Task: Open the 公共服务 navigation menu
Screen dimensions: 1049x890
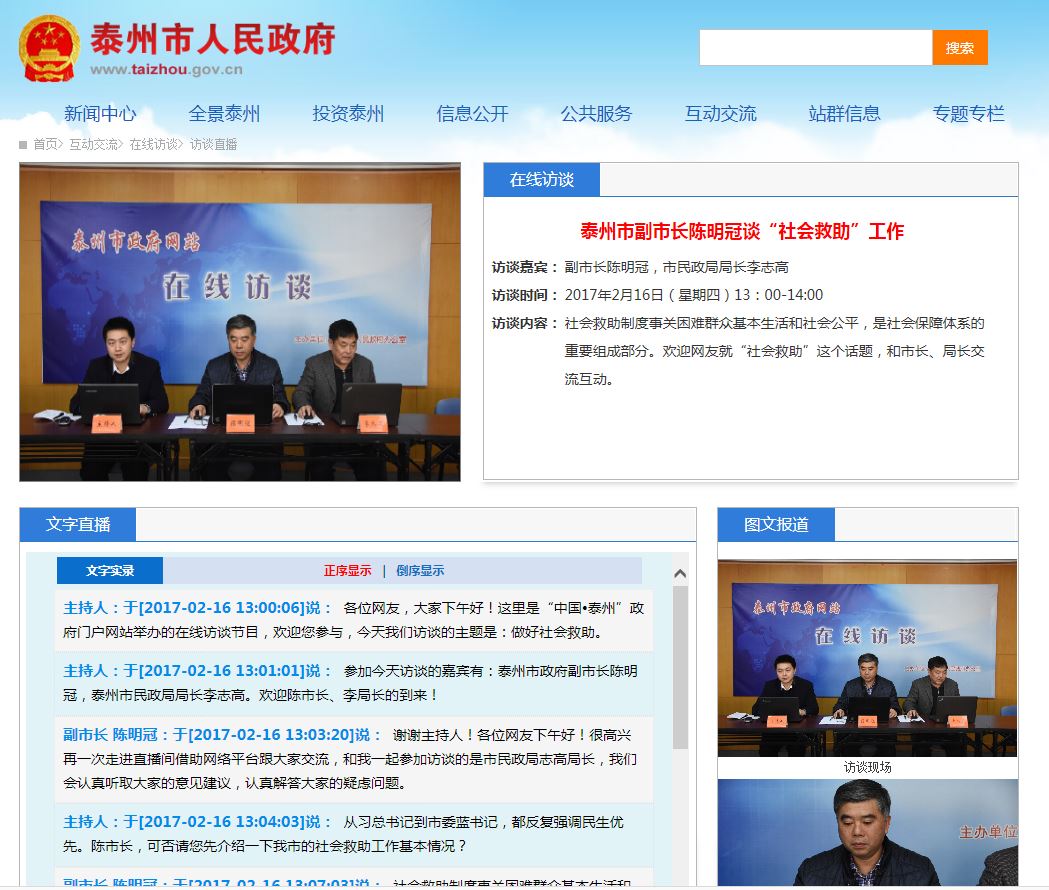Action: 596,113
